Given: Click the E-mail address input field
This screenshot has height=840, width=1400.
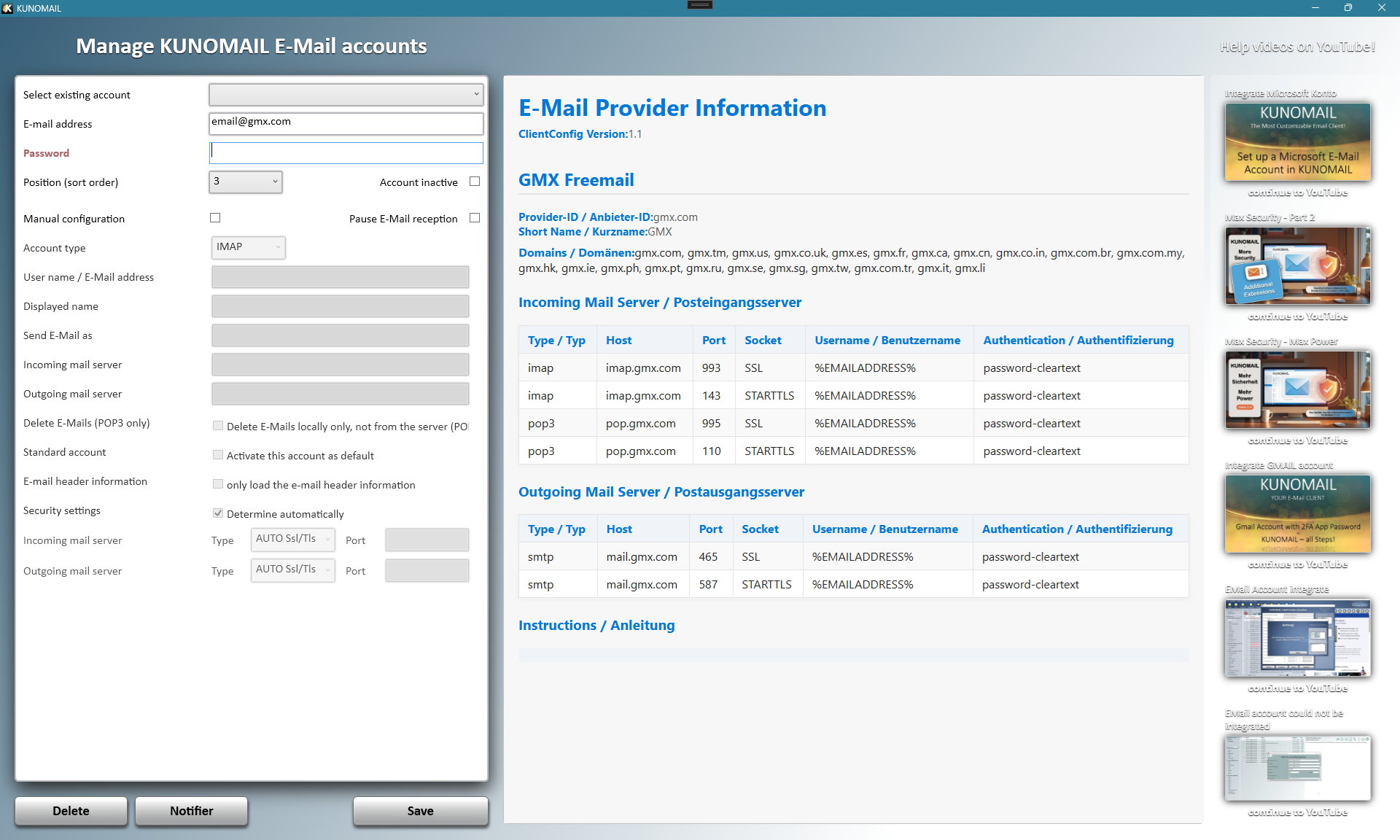Looking at the screenshot, I should click(346, 123).
